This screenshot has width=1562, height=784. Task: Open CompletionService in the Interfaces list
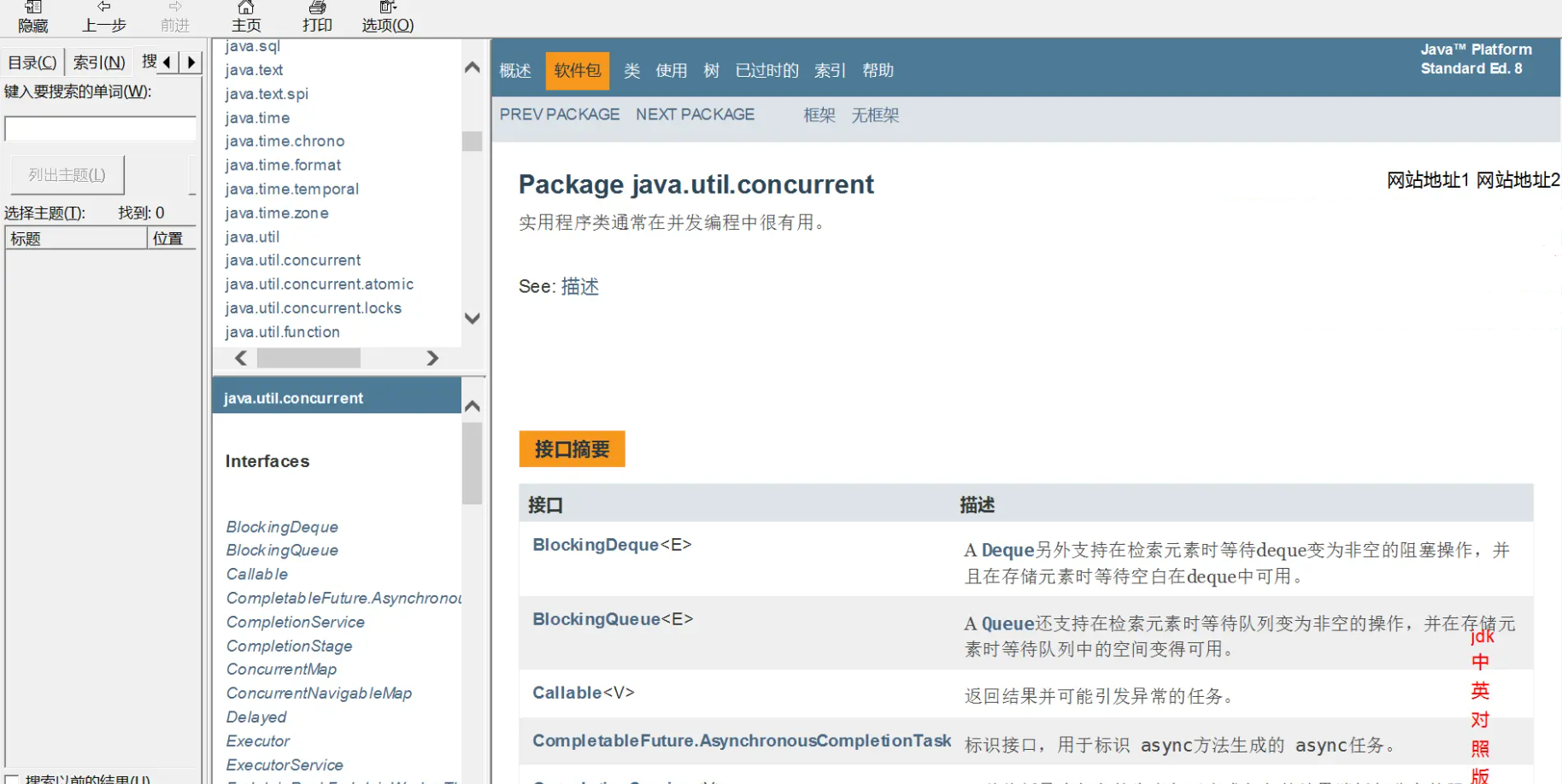pos(295,622)
